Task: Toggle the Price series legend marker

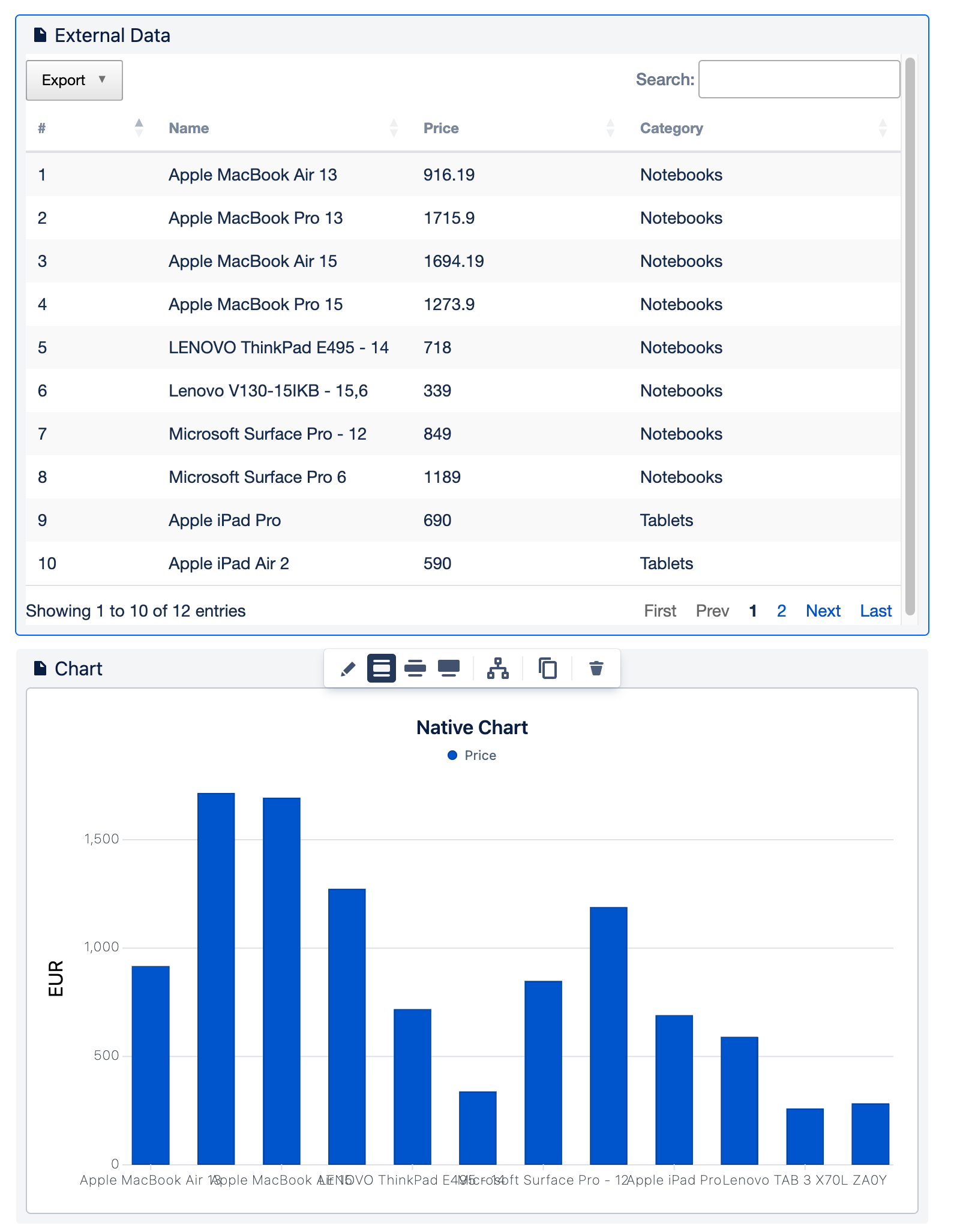Action: [x=452, y=755]
